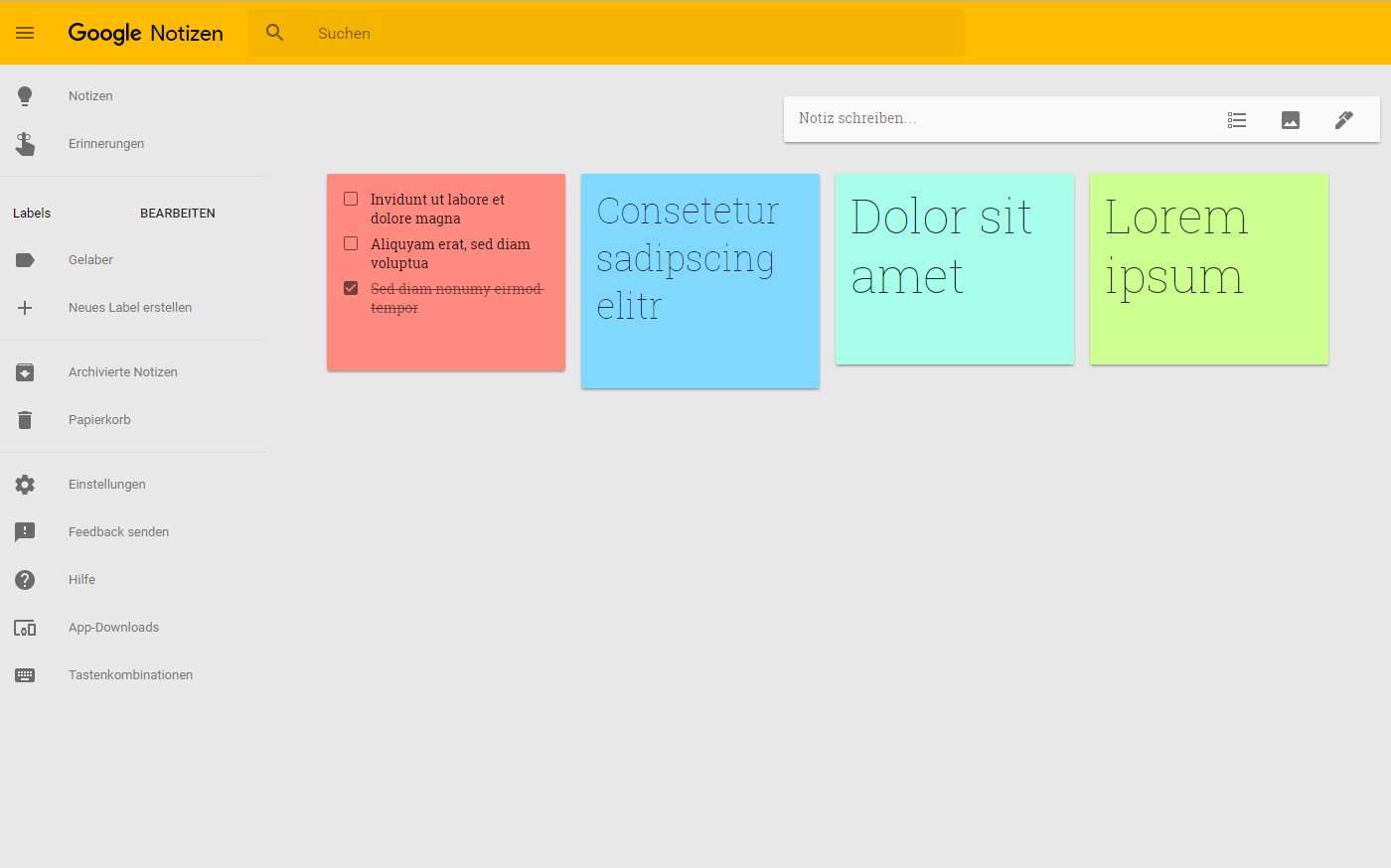Click the search magnifier icon
Image resolution: width=1391 pixels, height=868 pixels.
(x=274, y=33)
